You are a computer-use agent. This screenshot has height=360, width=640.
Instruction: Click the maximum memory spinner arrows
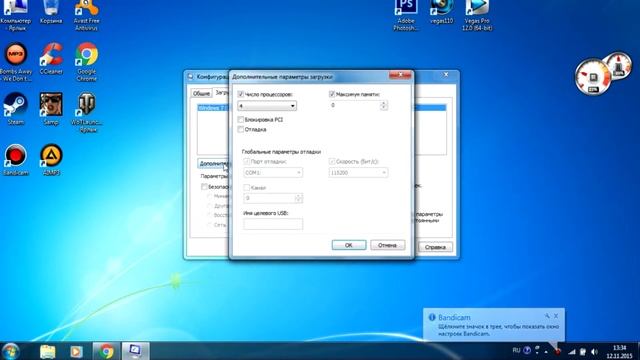[383, 105]
